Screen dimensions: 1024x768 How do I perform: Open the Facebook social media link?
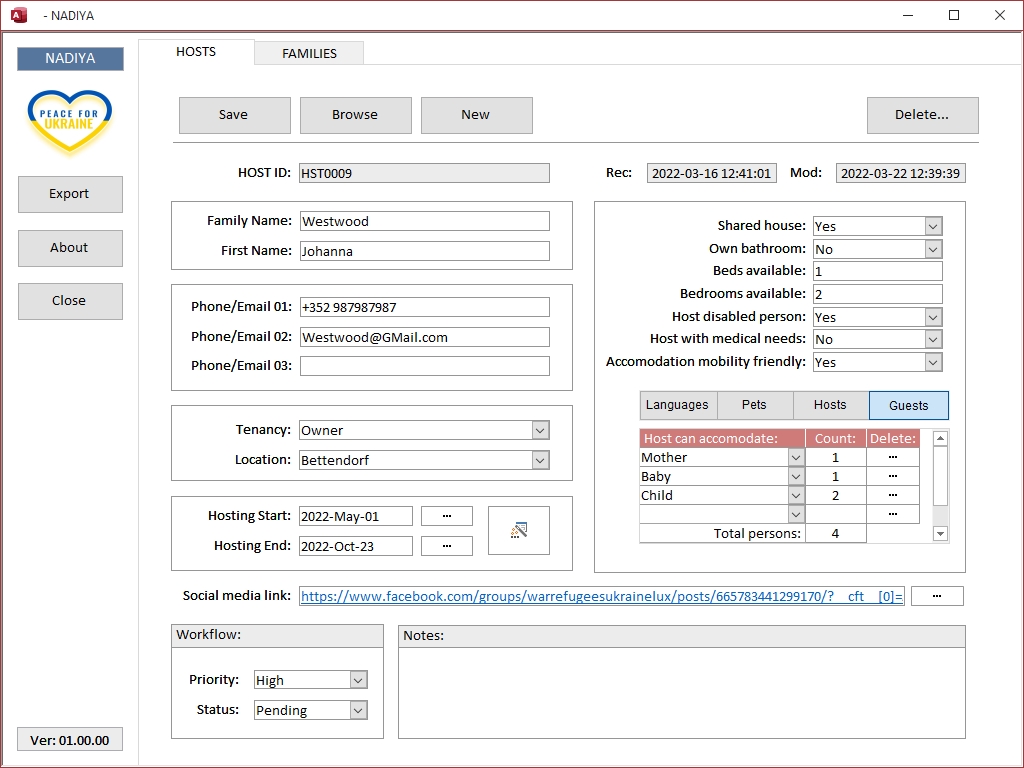pyautogui.click(x=602, y=596)
